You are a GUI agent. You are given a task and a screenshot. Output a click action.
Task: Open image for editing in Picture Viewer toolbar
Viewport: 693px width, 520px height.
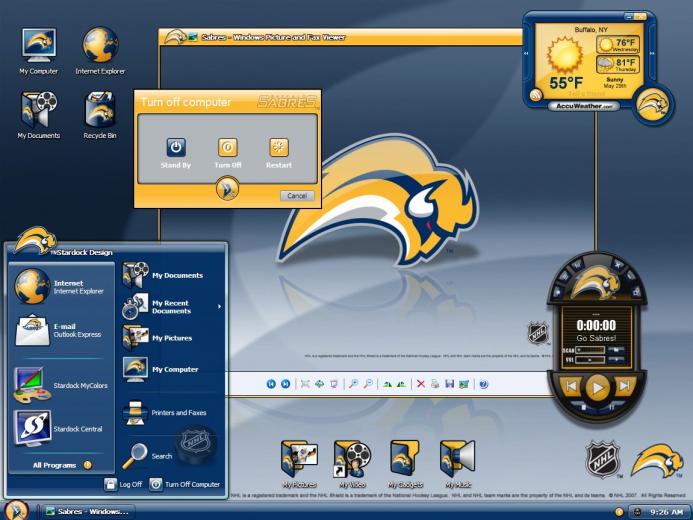(464, 384)
